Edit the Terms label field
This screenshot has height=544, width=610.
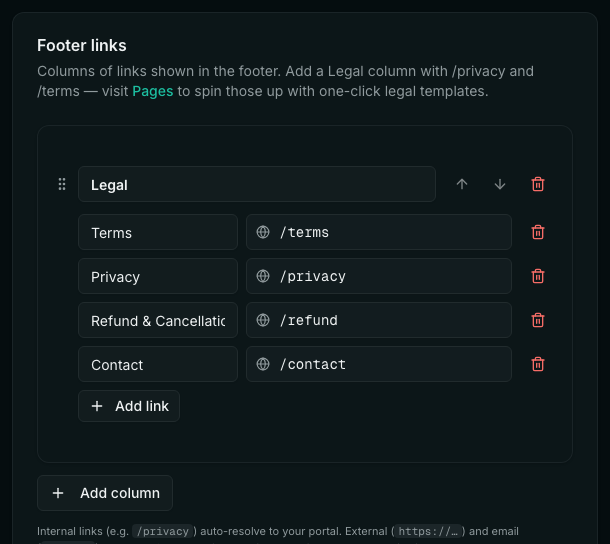tap(158, 232)
